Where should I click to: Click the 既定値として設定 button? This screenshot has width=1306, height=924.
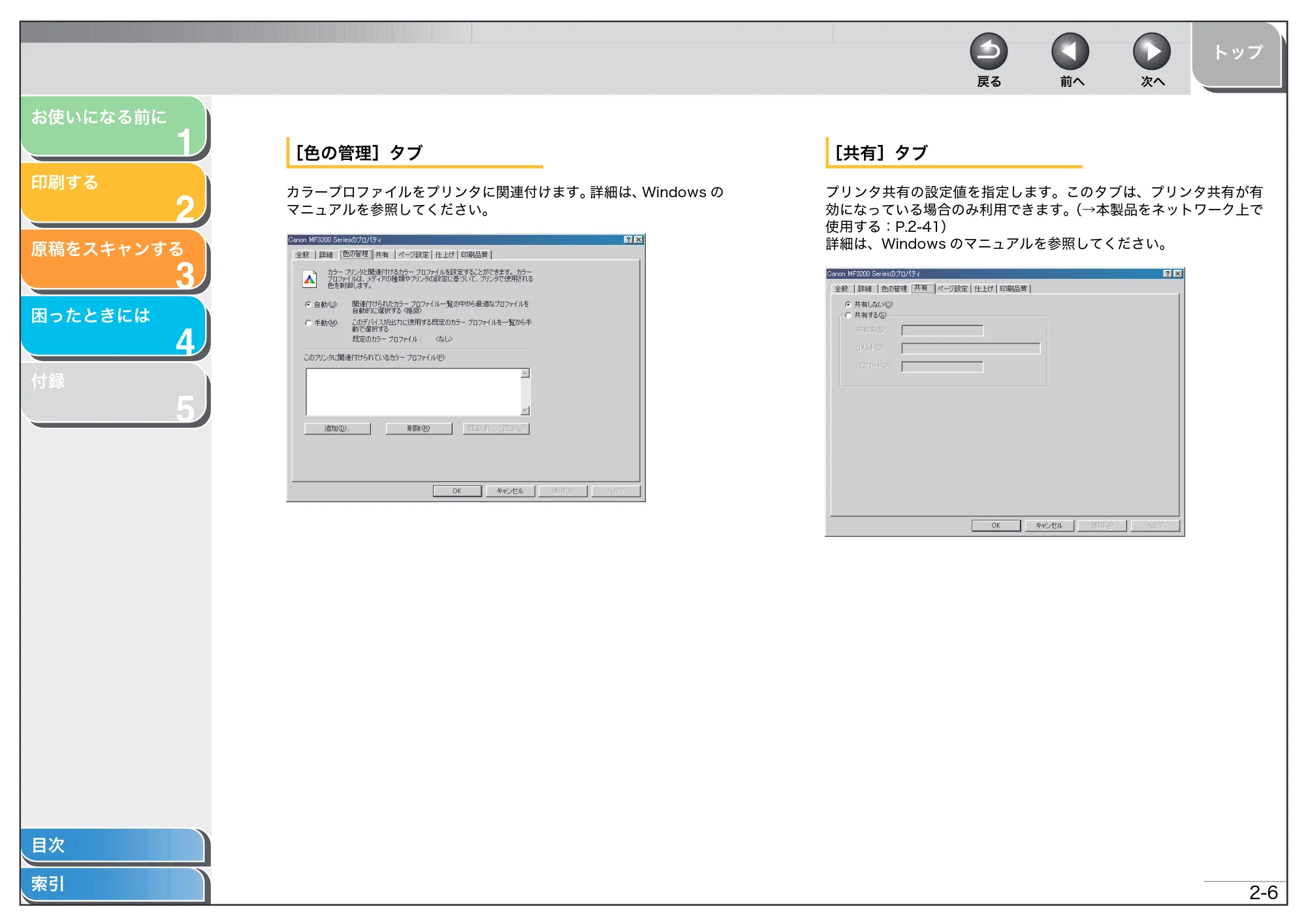coord(496,428)
